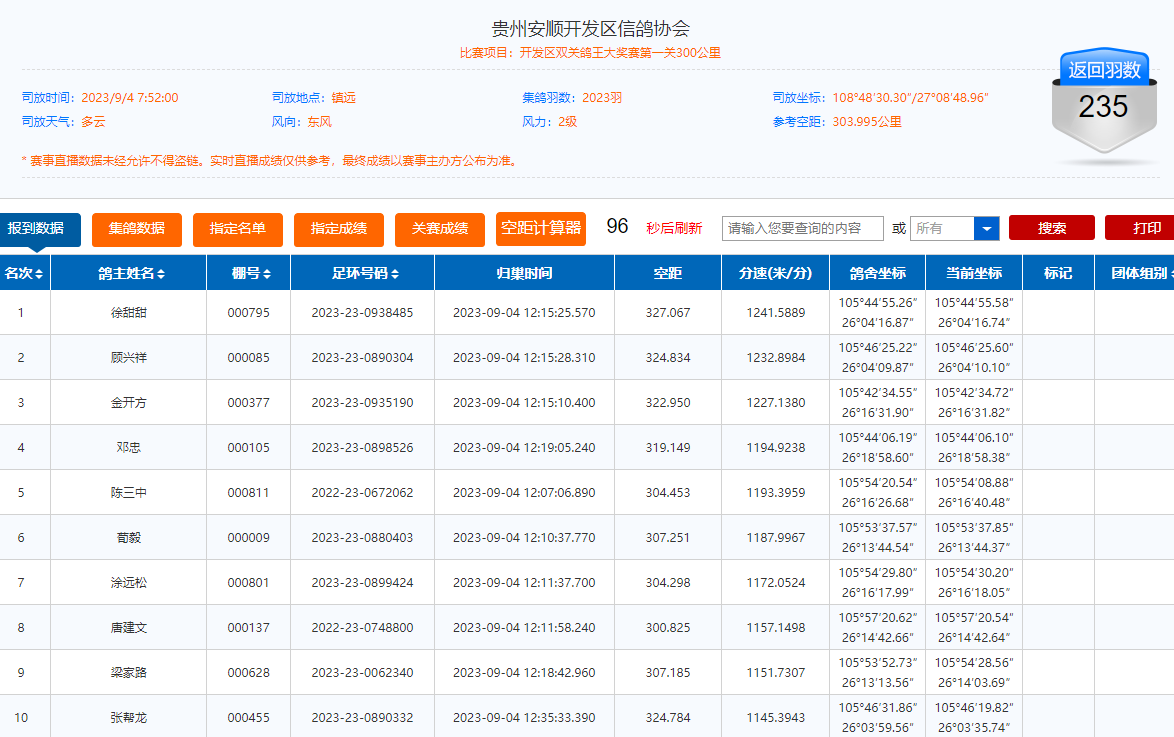Select ring number 2023-23-0938485 cell

click(x=362, y=313)
